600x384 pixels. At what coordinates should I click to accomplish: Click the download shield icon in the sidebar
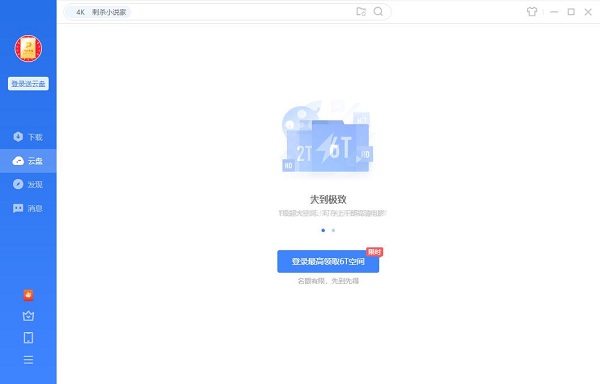(18, 137)
